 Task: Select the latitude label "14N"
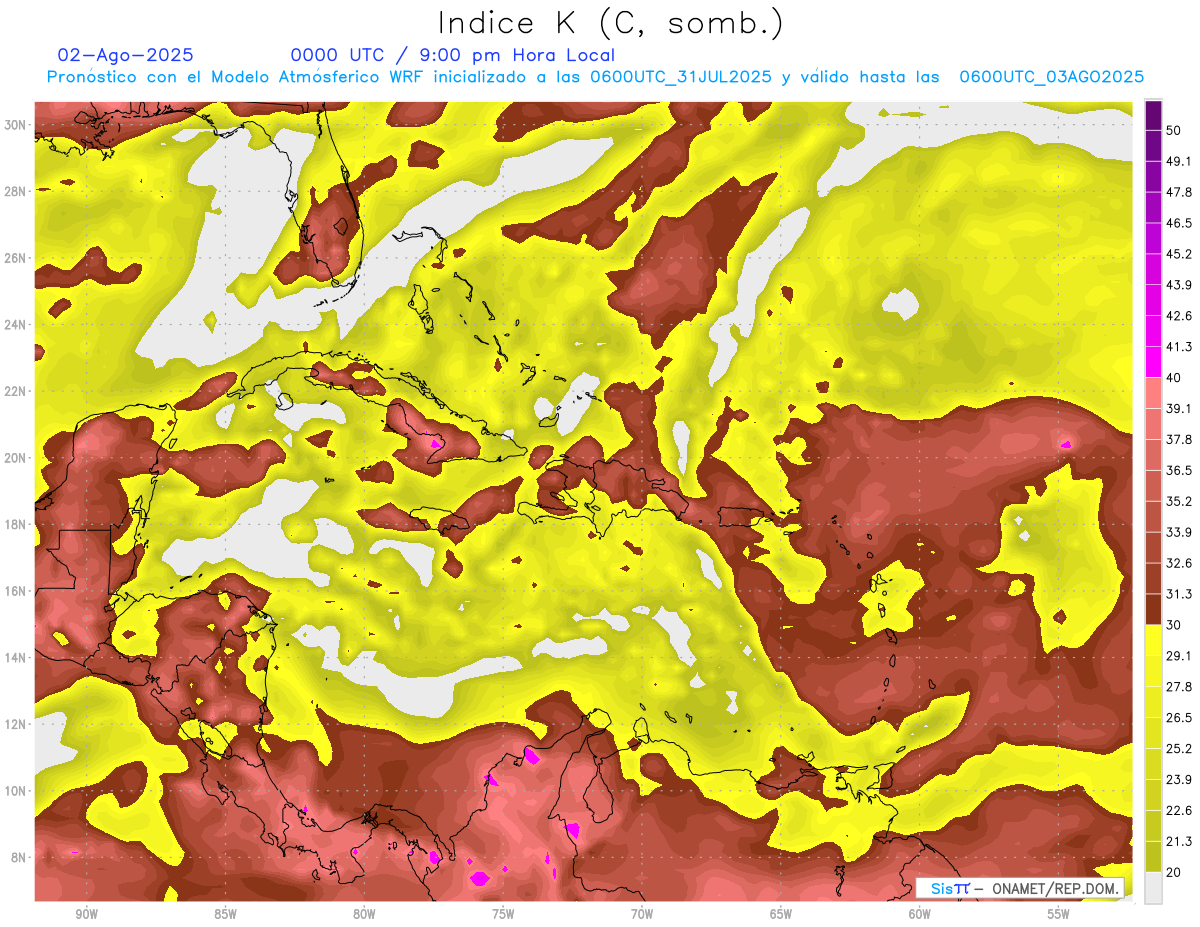coord(17,657)
